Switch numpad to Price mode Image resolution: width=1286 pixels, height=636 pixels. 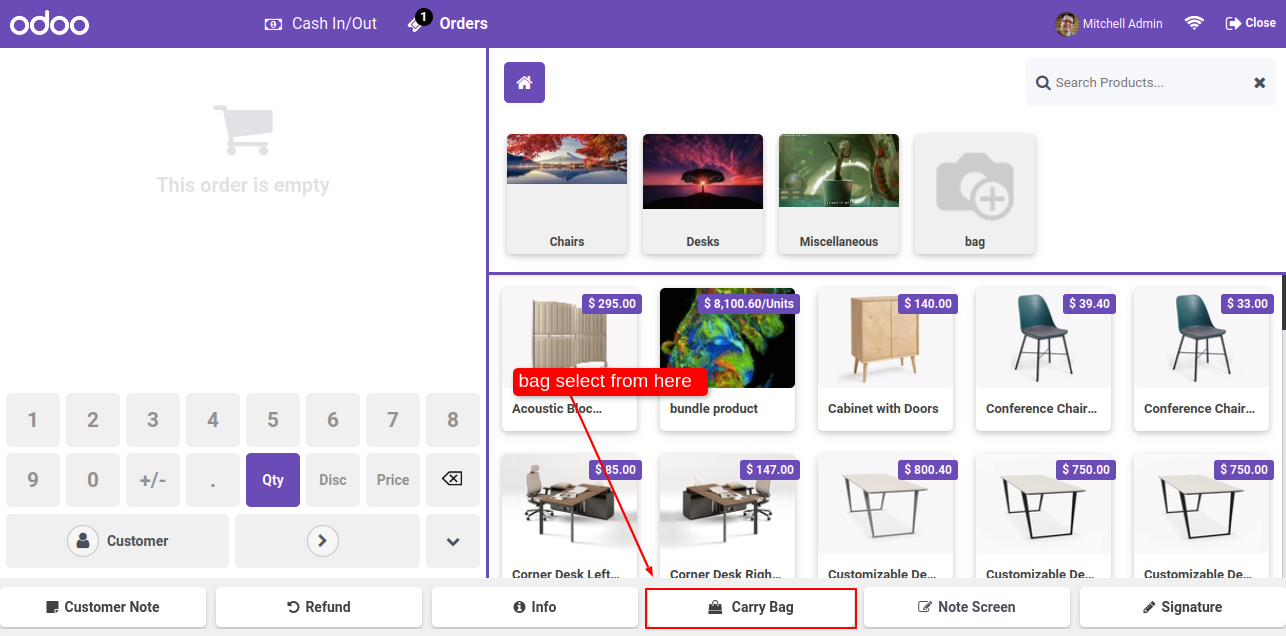tap(393, 480)
